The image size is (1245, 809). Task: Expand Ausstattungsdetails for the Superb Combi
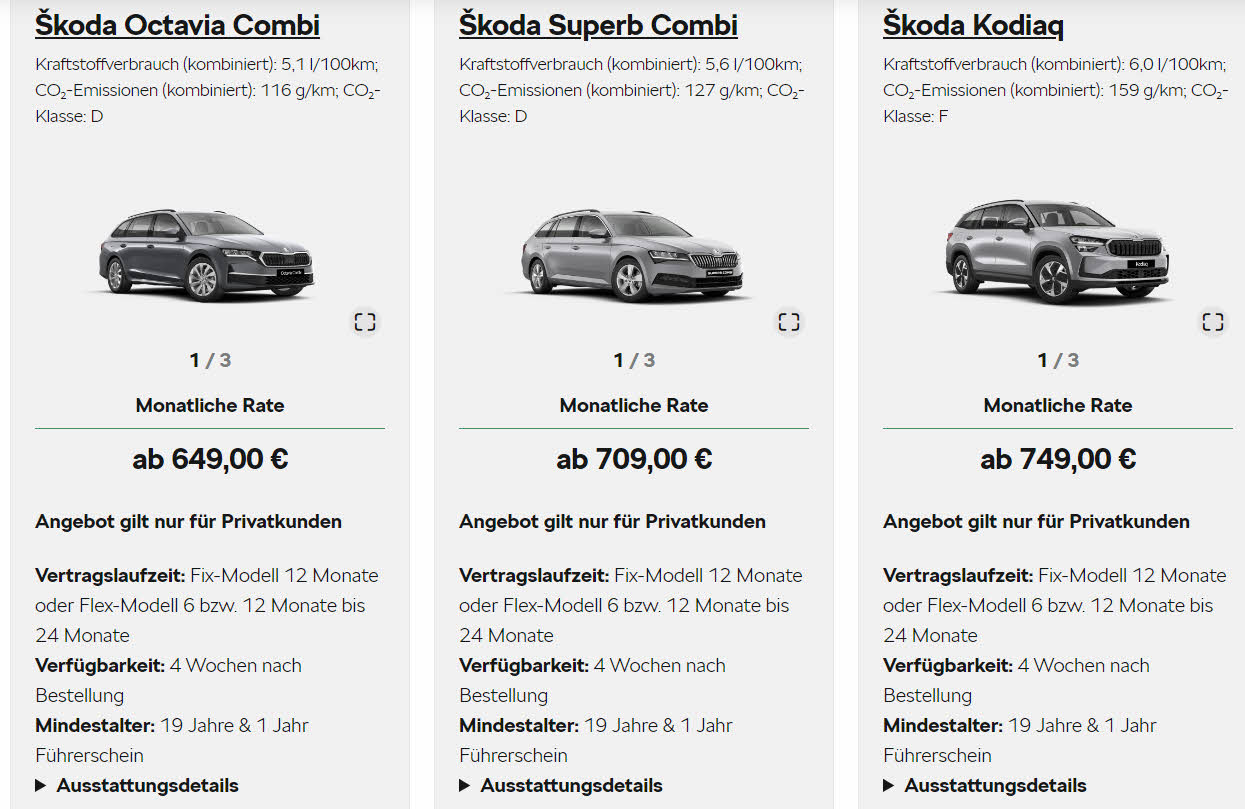point(561,785)
